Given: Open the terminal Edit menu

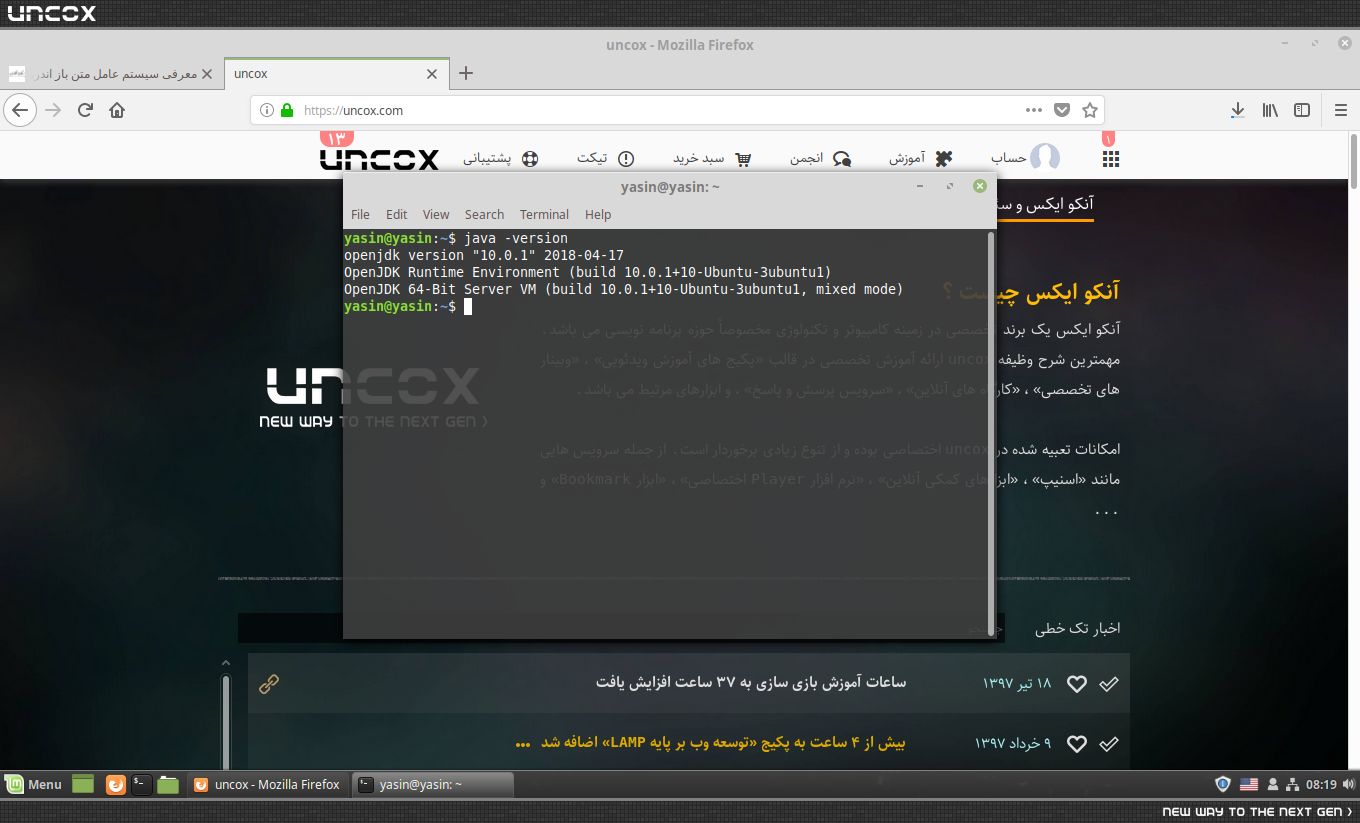Looking at the screenshot, I should (397, 214).
